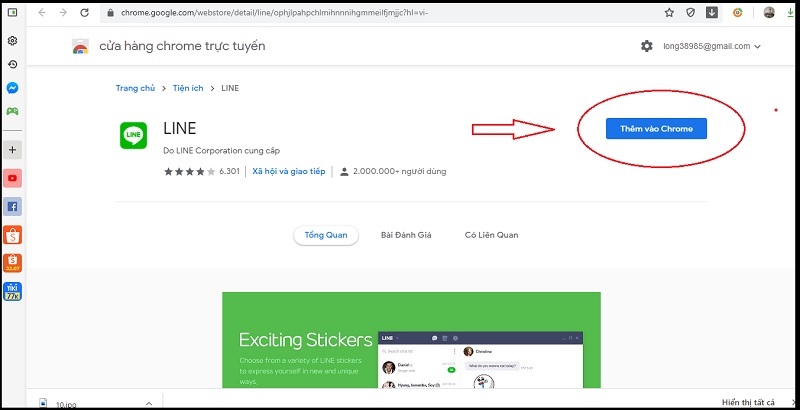Open browsing history from the sidebar
800x410 pixels.
point(13,64)
